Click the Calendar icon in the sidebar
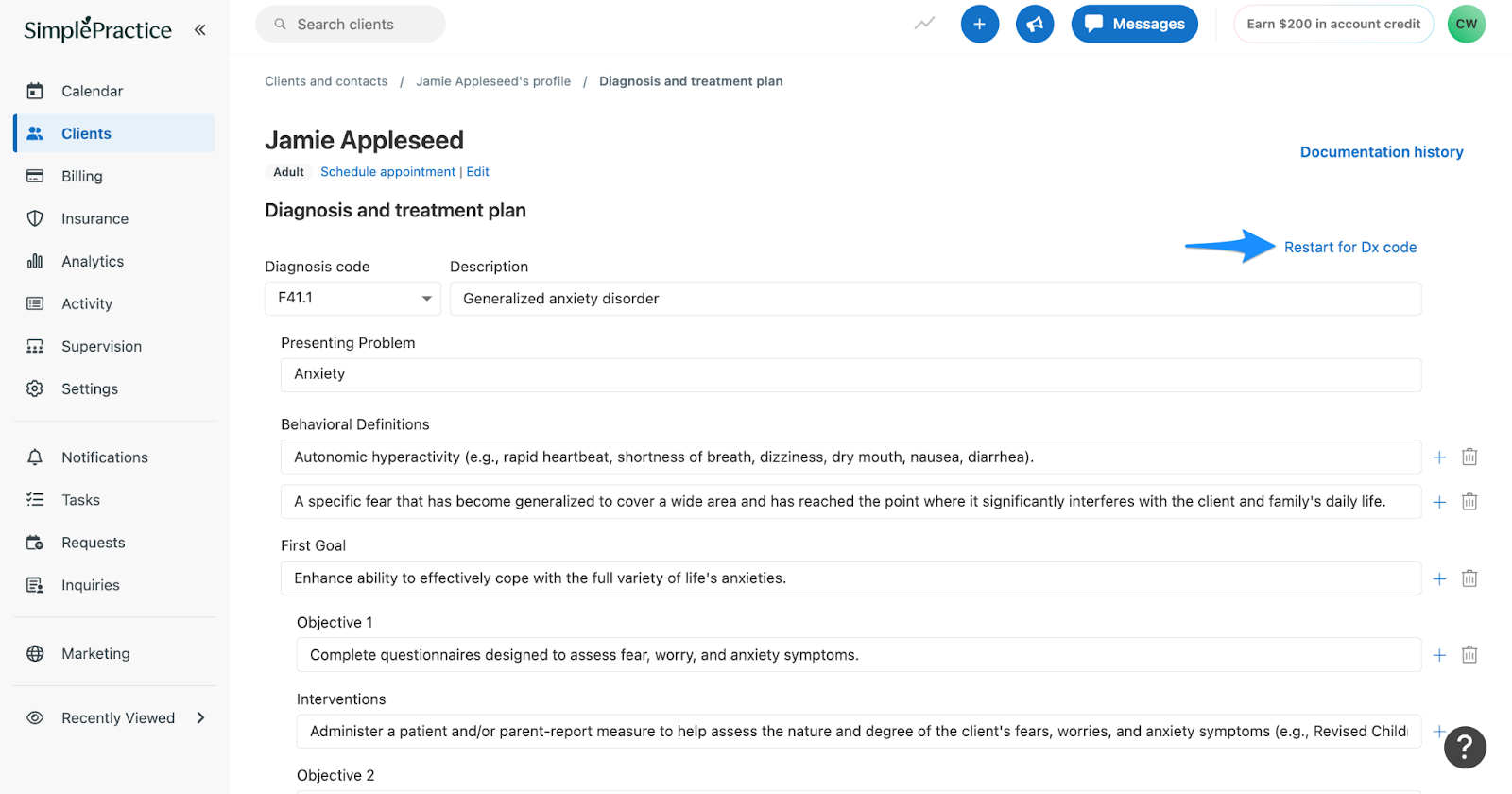This screenshot has height=794, width=1512. click(x=35, y=91)
